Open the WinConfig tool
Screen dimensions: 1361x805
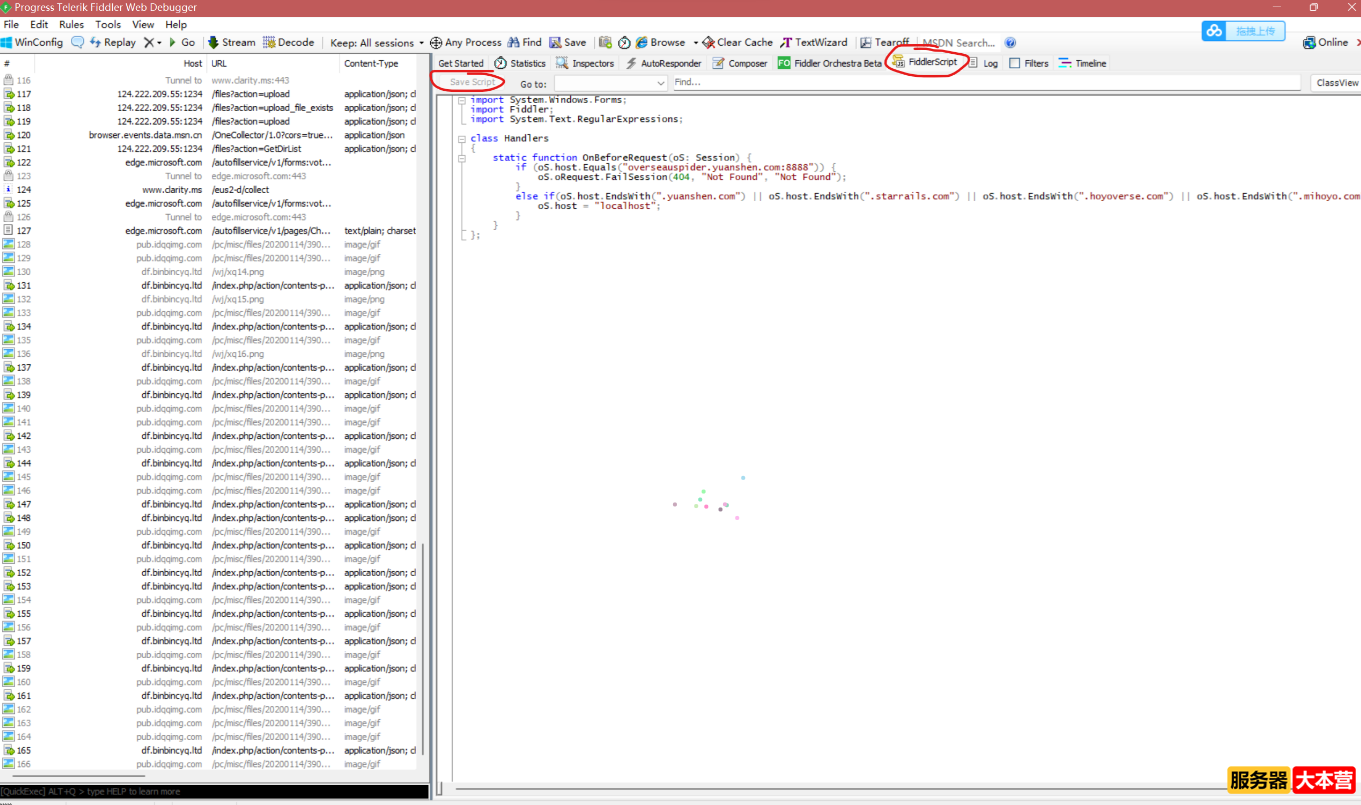pos(32,43)
